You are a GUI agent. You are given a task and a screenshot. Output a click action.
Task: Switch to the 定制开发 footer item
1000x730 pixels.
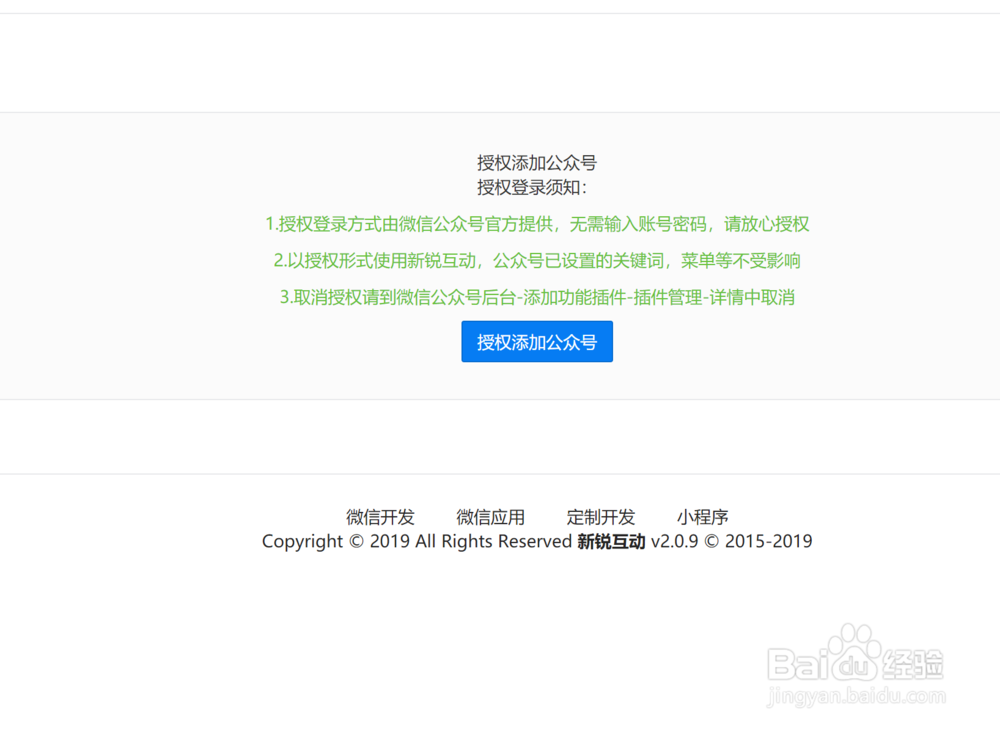pos(599,517)
